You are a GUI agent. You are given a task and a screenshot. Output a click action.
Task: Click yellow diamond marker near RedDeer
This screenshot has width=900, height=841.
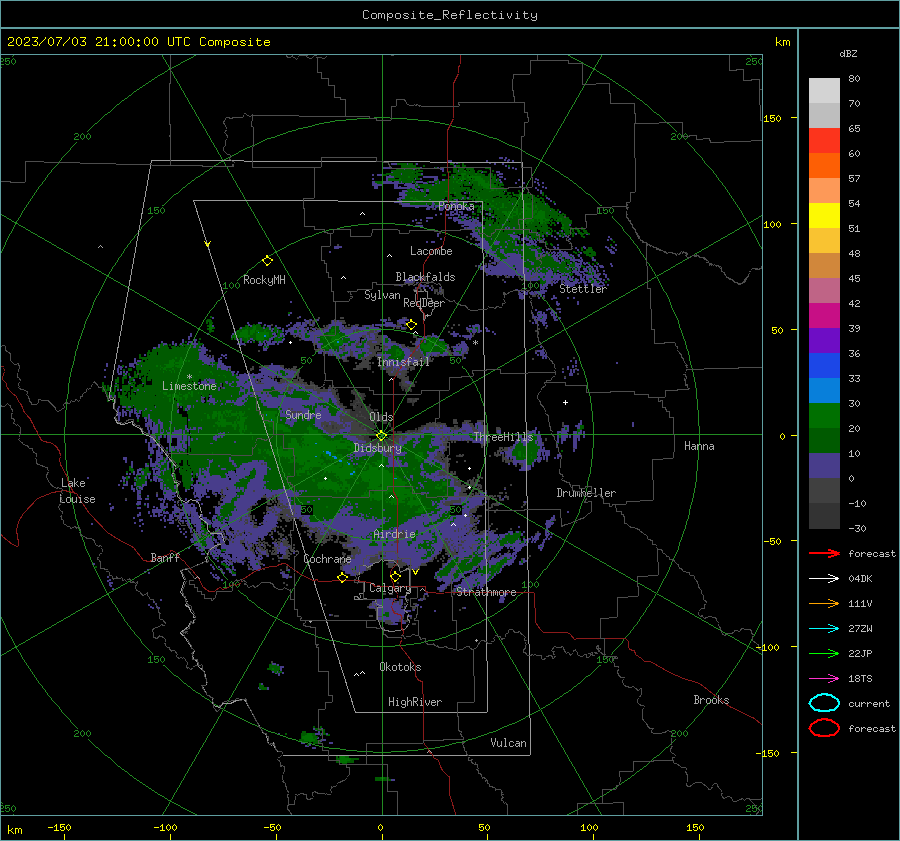click(411, 325)
